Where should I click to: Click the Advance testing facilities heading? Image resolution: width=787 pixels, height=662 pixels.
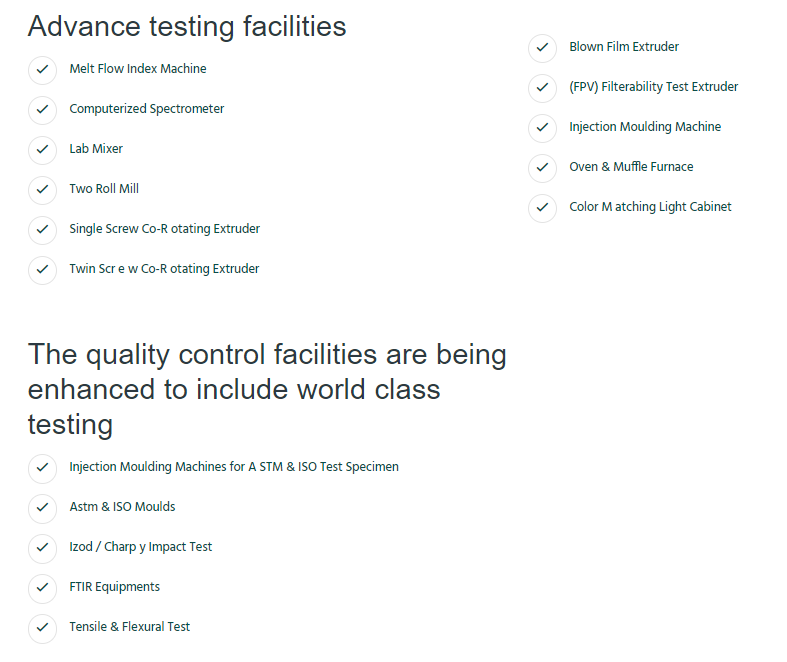[187, 26]
